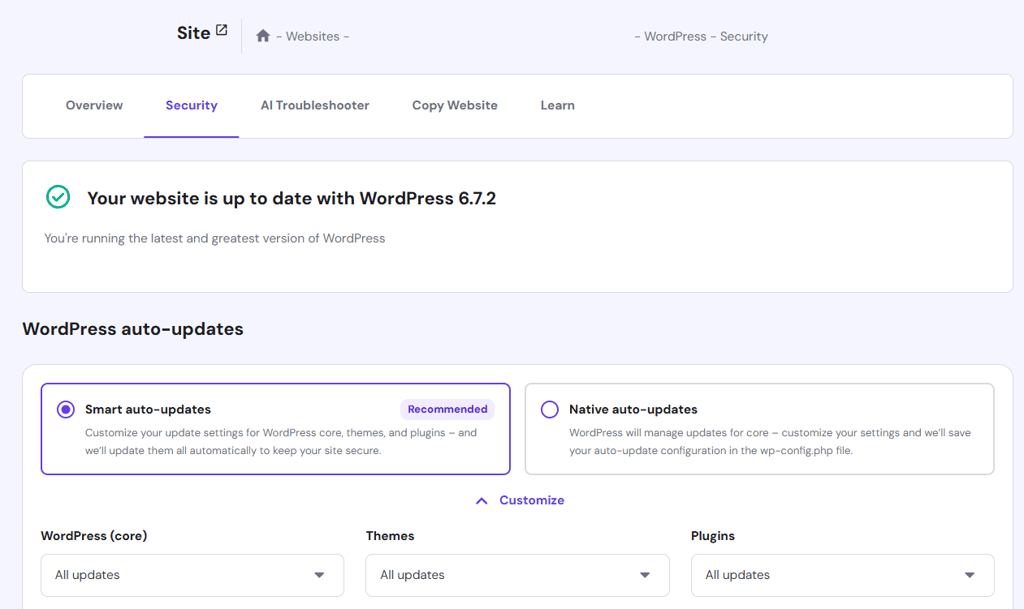Open Plugins updates dropdown
Image resolution: width=1024 pixels, height=609 pixels.
[x=842, y=575]
